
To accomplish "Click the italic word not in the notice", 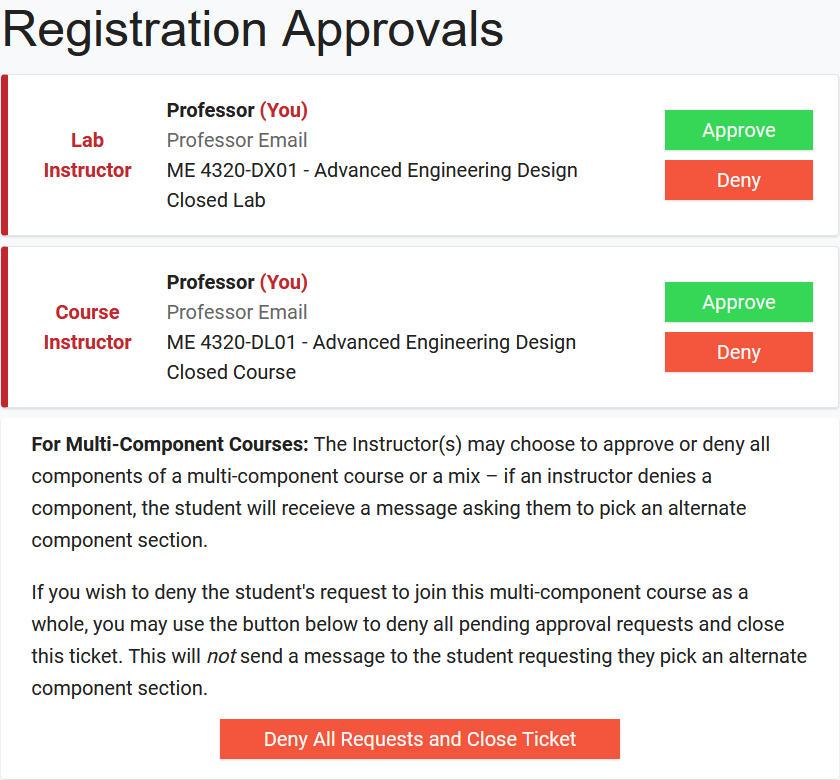I will pos(222,658).
